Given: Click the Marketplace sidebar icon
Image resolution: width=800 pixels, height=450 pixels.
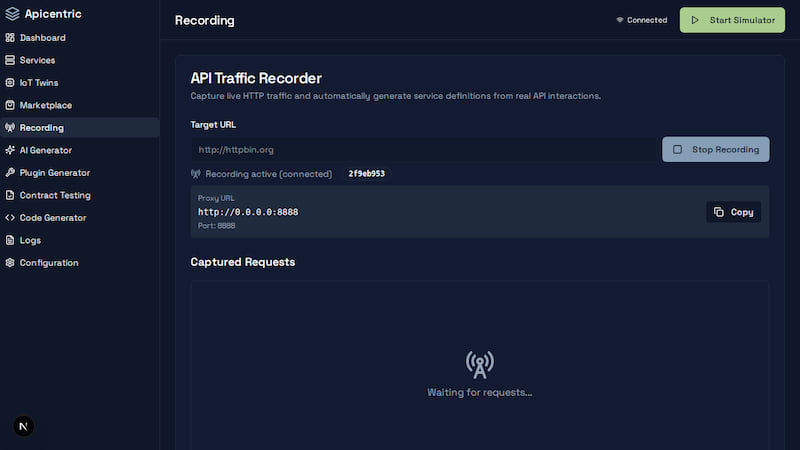Looking at the screenshot, I should pyautogui.click(x=10, y=105).
